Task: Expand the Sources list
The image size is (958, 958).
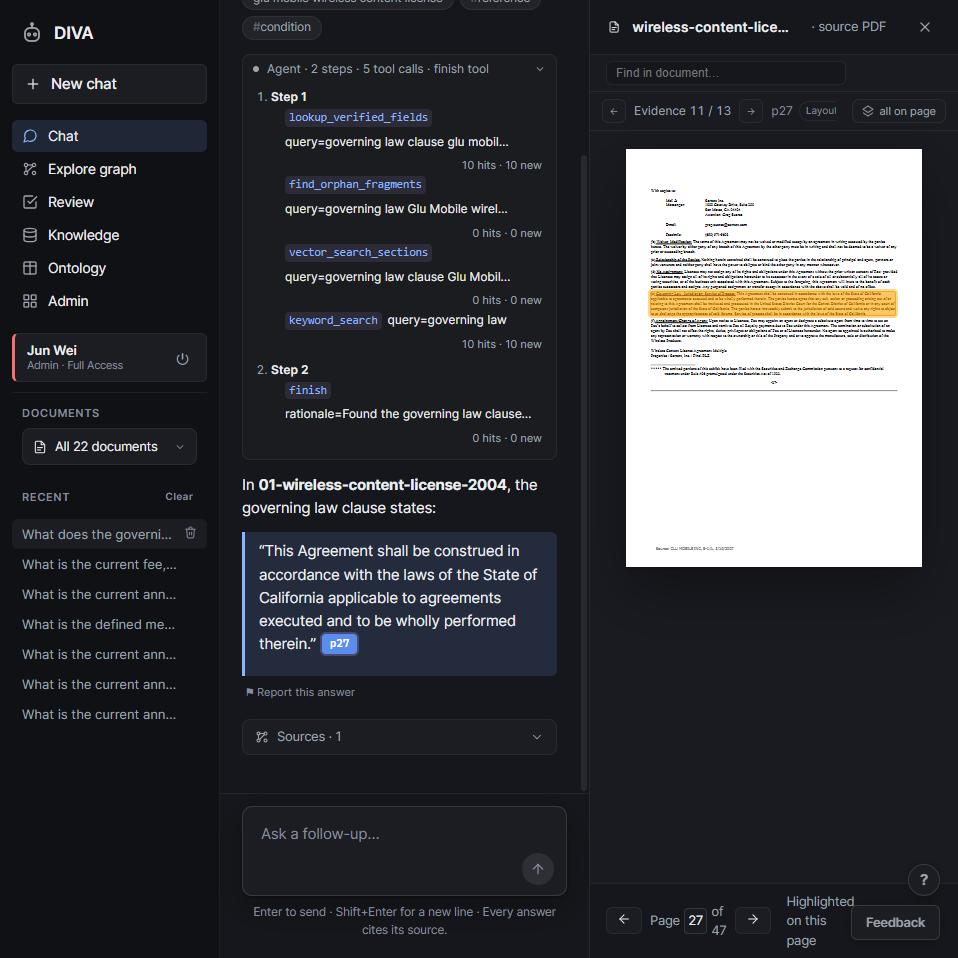Action: tap(399, 737)
